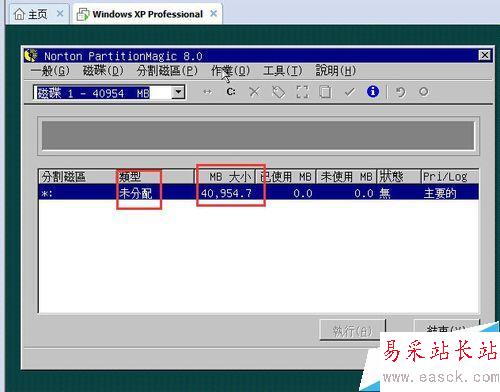Open the 工具(T) menu
Image resolution: width=500 pixels, height=392 pixels.
283,71
